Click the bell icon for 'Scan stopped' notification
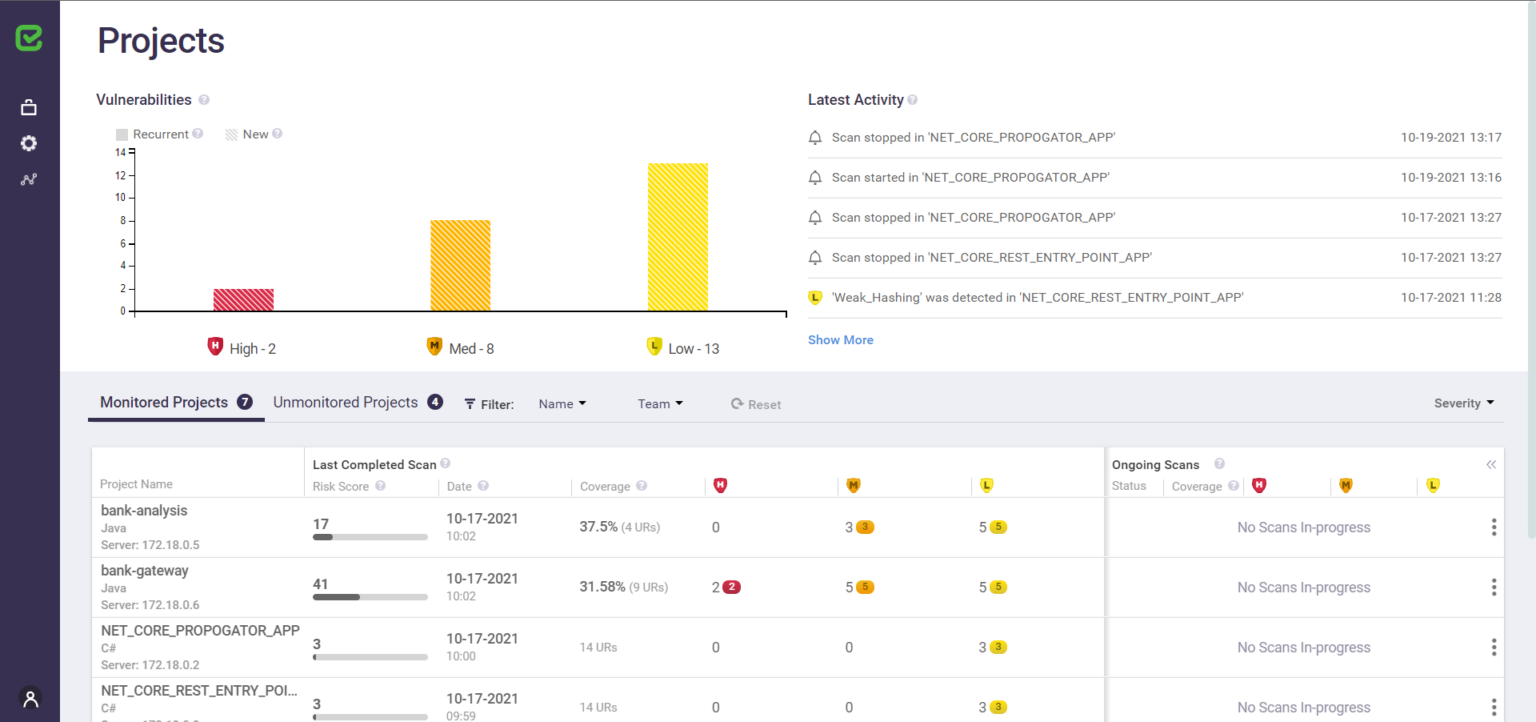The image size is (1536, 722). tap(815, 137)
